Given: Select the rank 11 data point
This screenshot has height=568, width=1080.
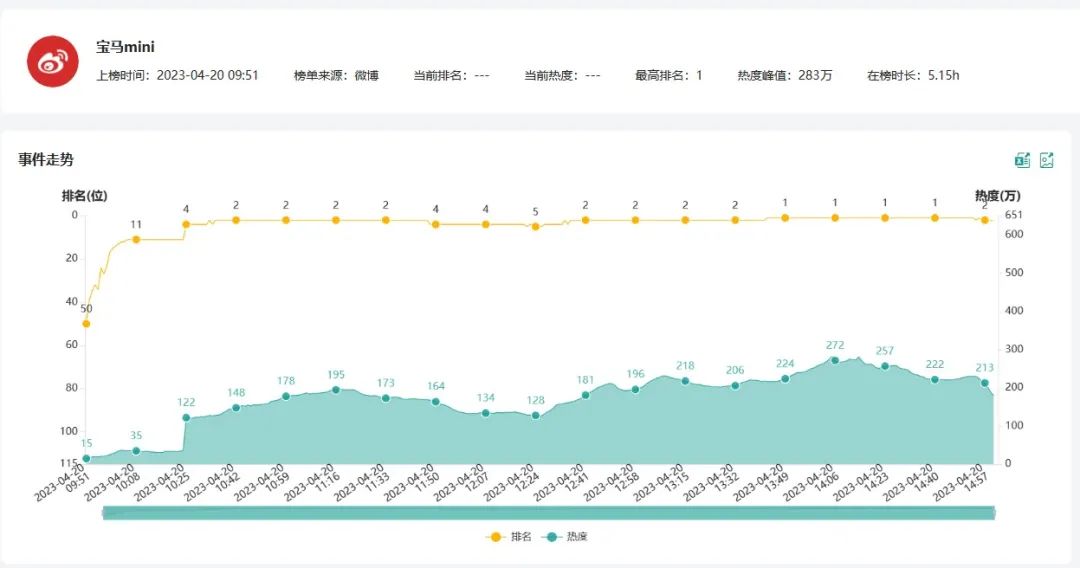Looking at the screenshot, I should (136, 240).
